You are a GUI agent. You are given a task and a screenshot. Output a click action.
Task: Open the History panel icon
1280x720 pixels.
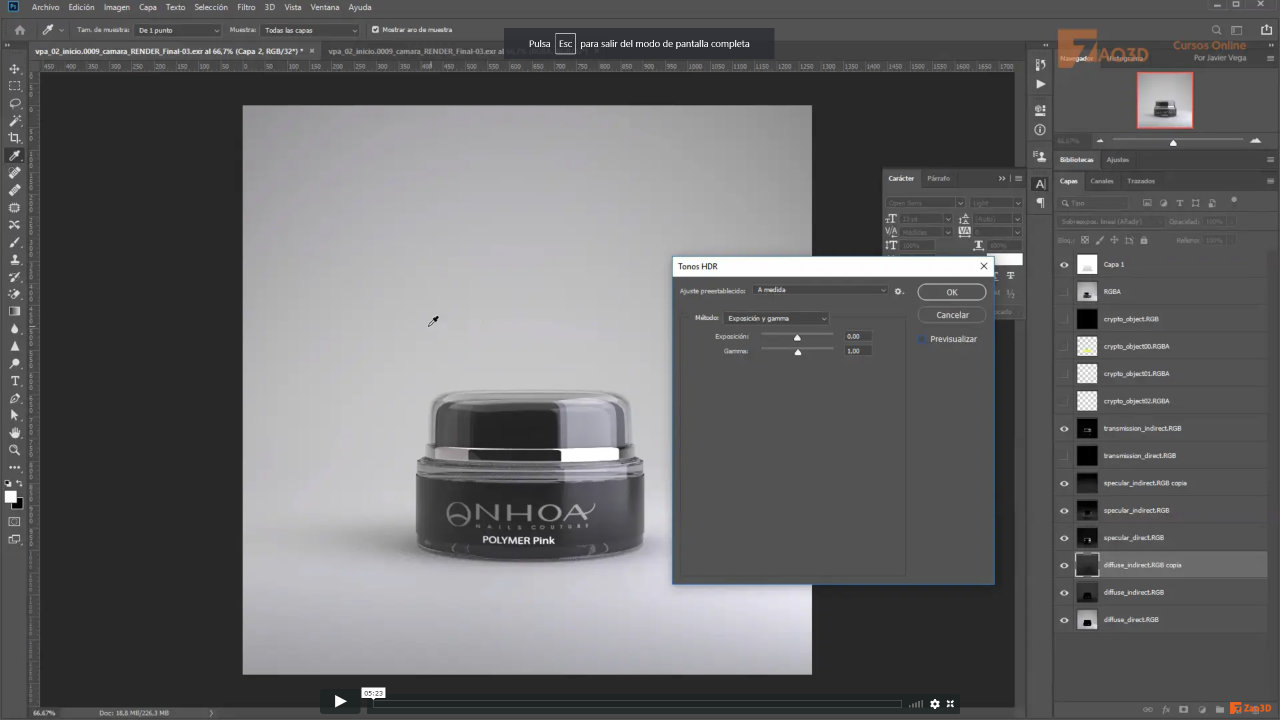pos(1040,66)
